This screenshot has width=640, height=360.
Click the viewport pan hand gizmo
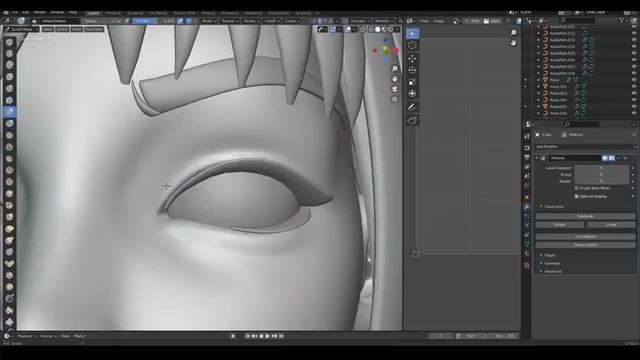tap(395, 79)
